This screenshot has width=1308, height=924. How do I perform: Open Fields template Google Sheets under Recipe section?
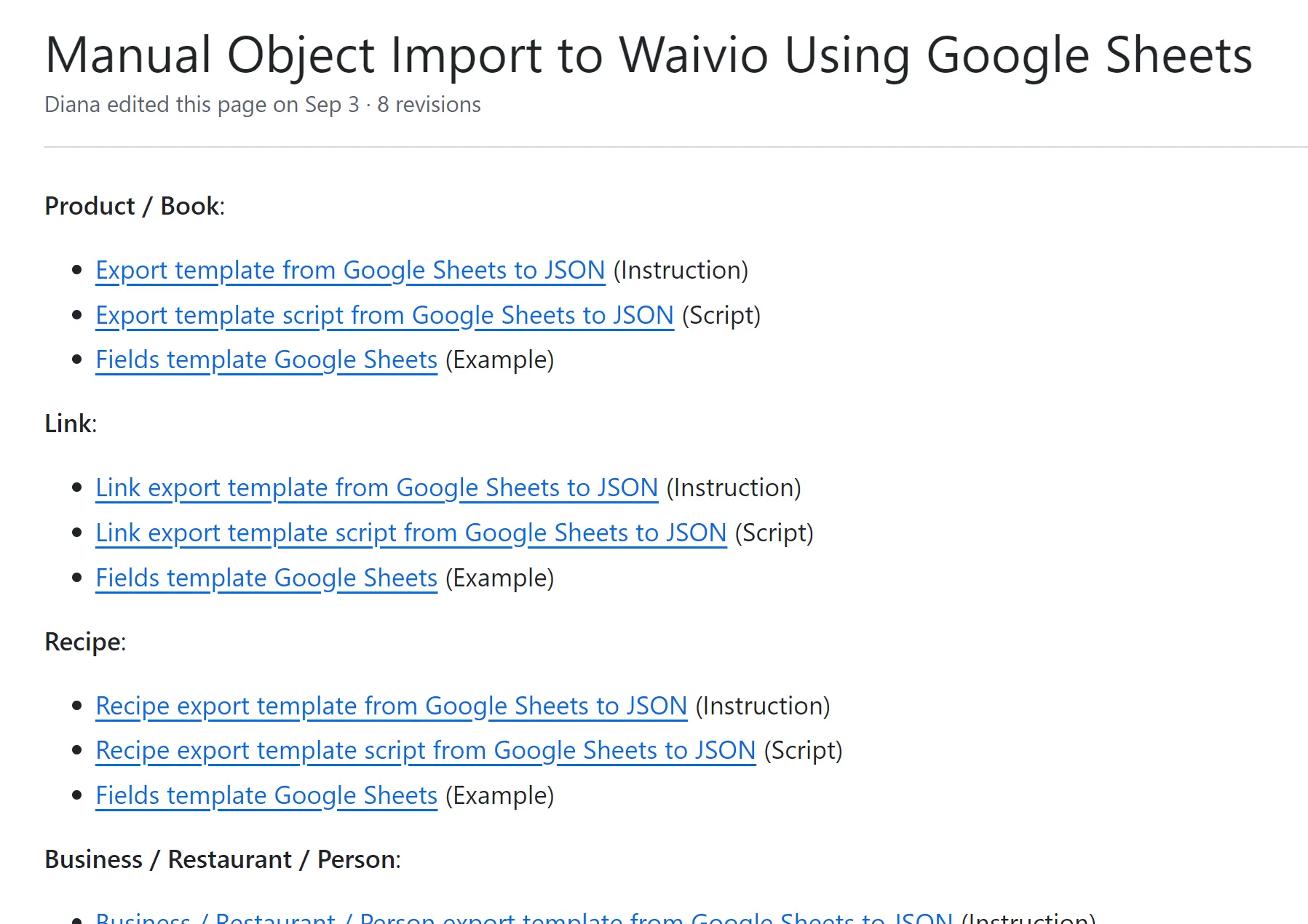pyautogui.click(x=266, y=795)
